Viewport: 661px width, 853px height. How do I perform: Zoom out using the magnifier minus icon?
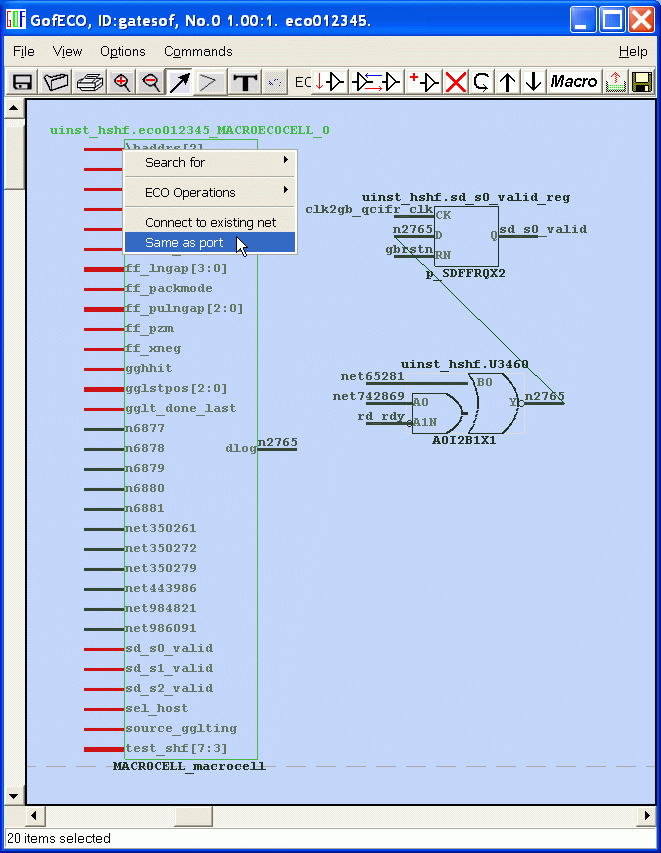(x=151, y=82)
